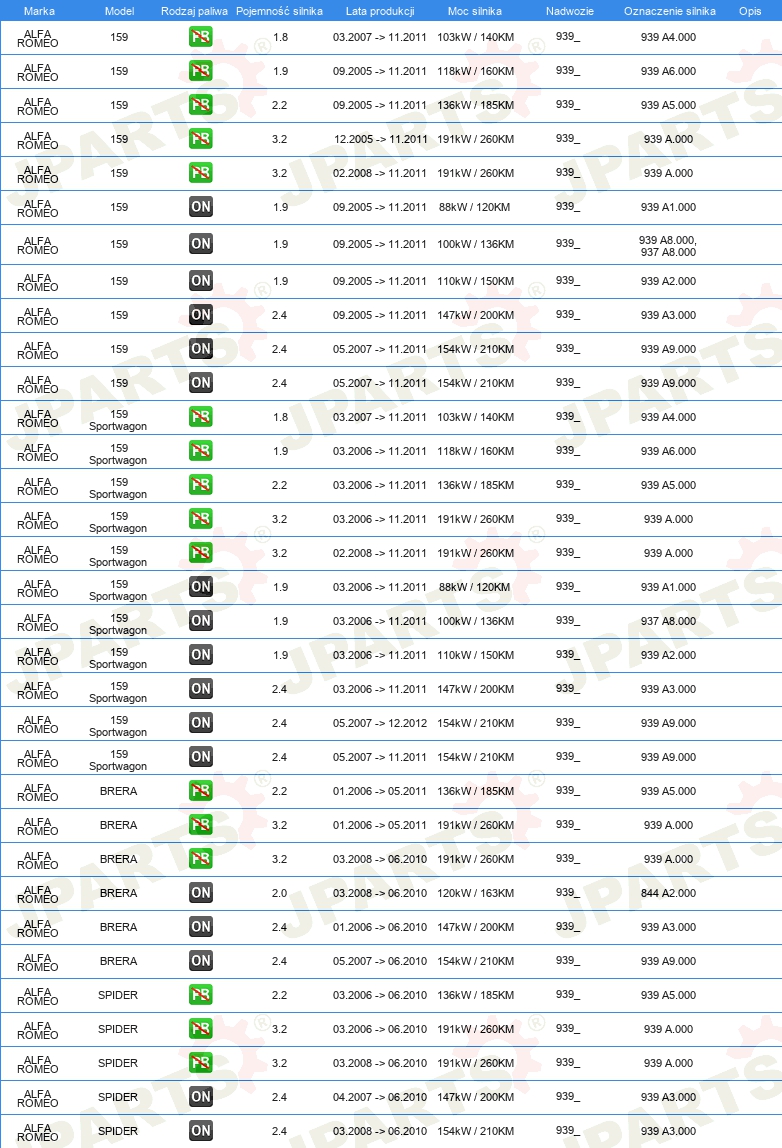Click petrol icon for SPIDER 2.2 row
This screenshot has width=782, height=1148.
201,994
